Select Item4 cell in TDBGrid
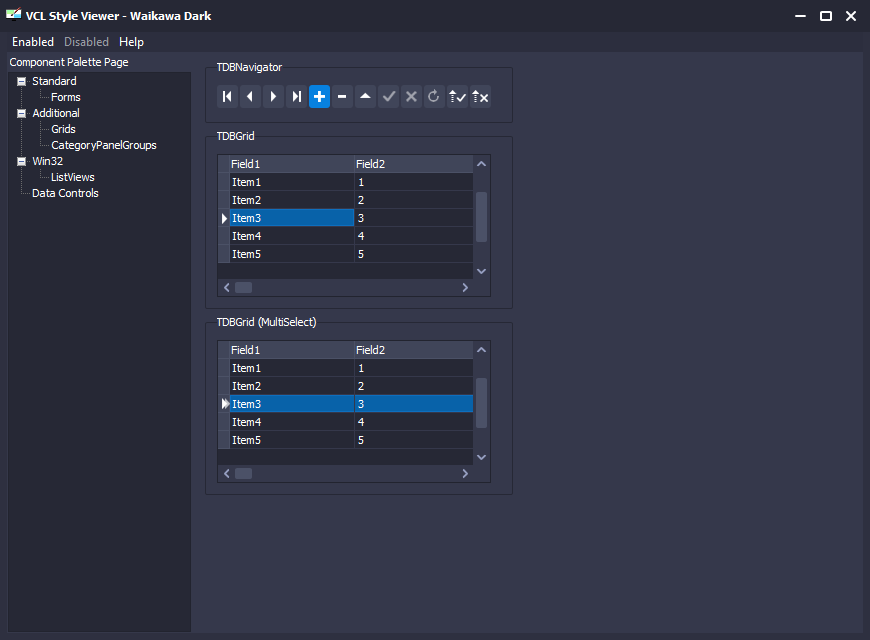The height and width of the screenshot is (640, 870). pos(292,236)
